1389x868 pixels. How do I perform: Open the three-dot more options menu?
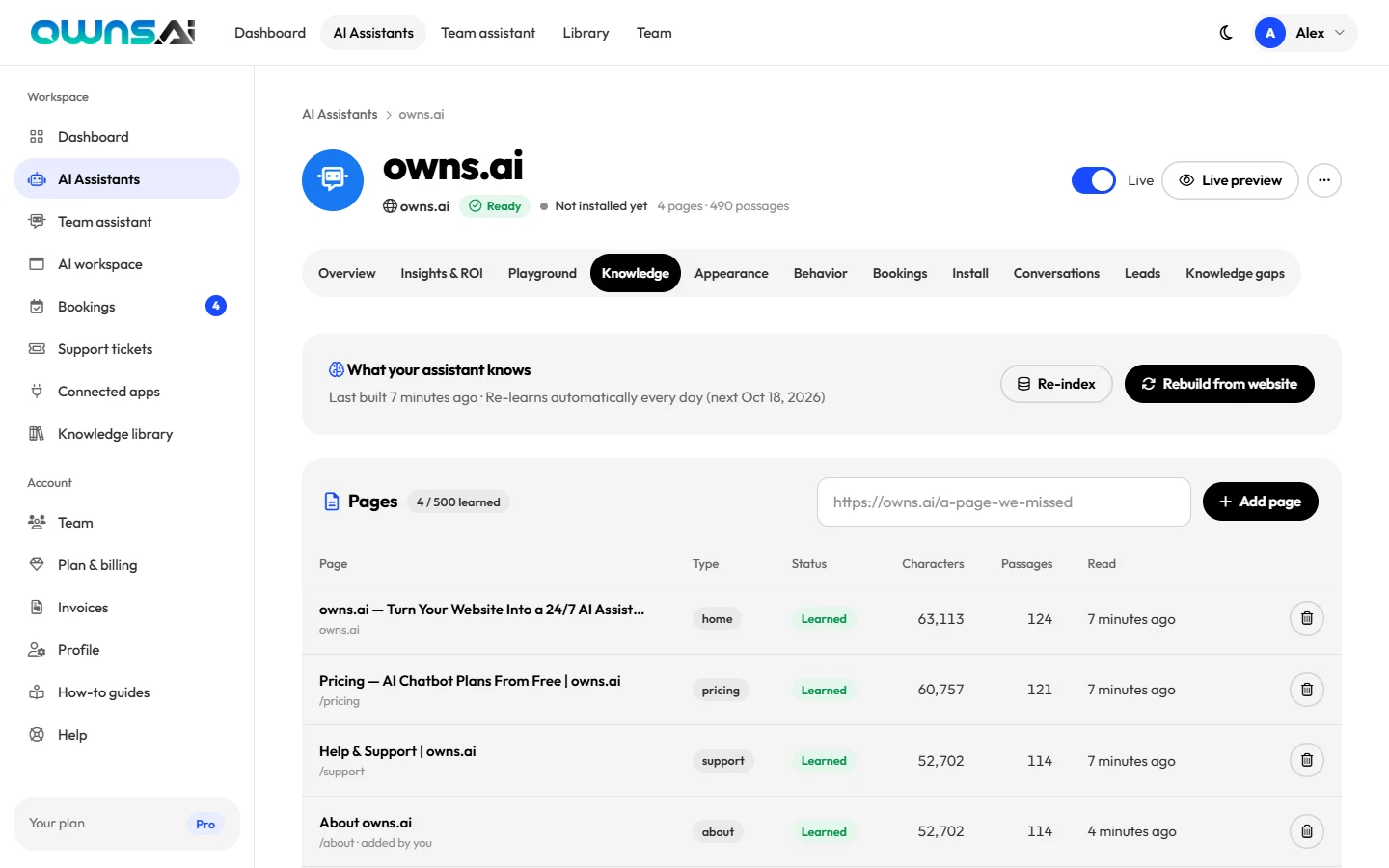1324,180
